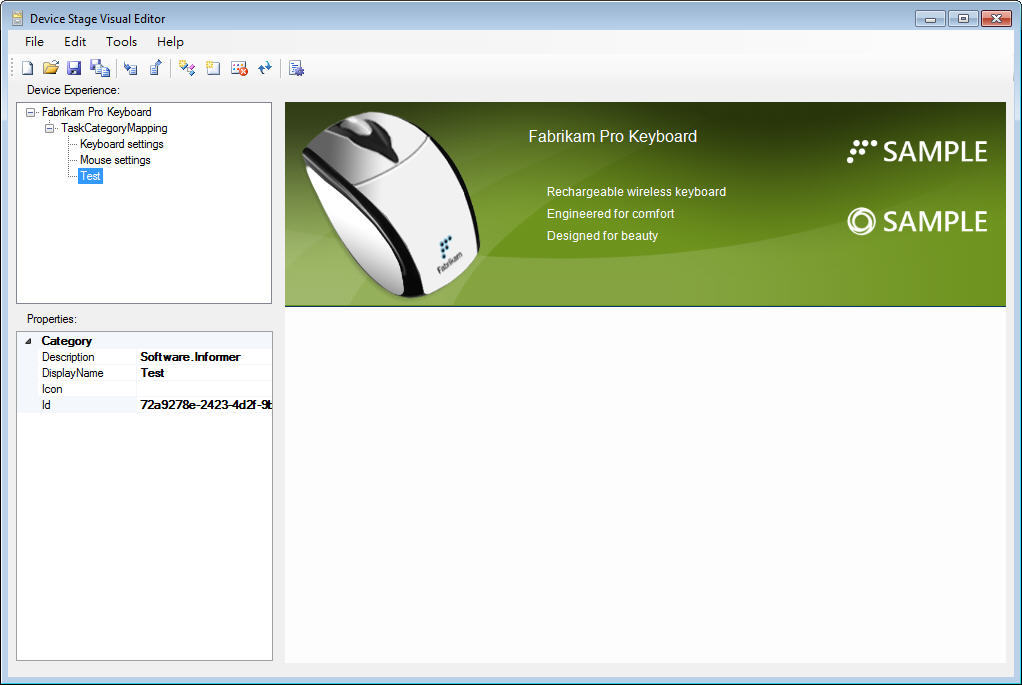Screen dimensions: 1022x685
Task: Click the Rechargeable wireless keyboard text
Action: [x=636, y=192]
